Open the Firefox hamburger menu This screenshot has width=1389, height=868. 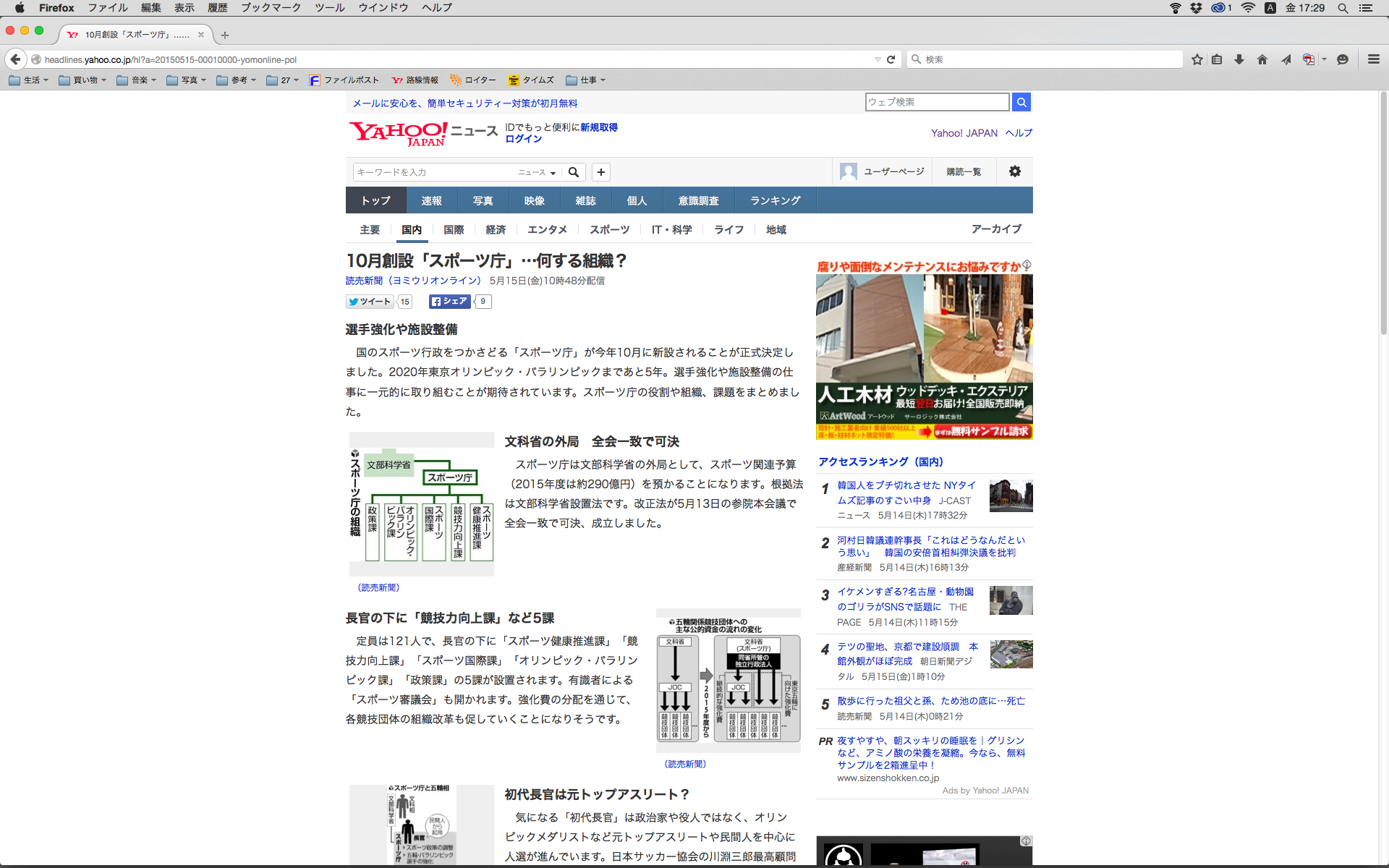tap(1373, 59)
